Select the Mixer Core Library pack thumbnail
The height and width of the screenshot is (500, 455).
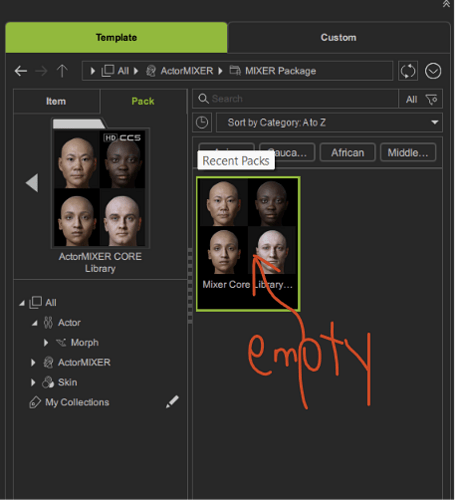point(248,244)
